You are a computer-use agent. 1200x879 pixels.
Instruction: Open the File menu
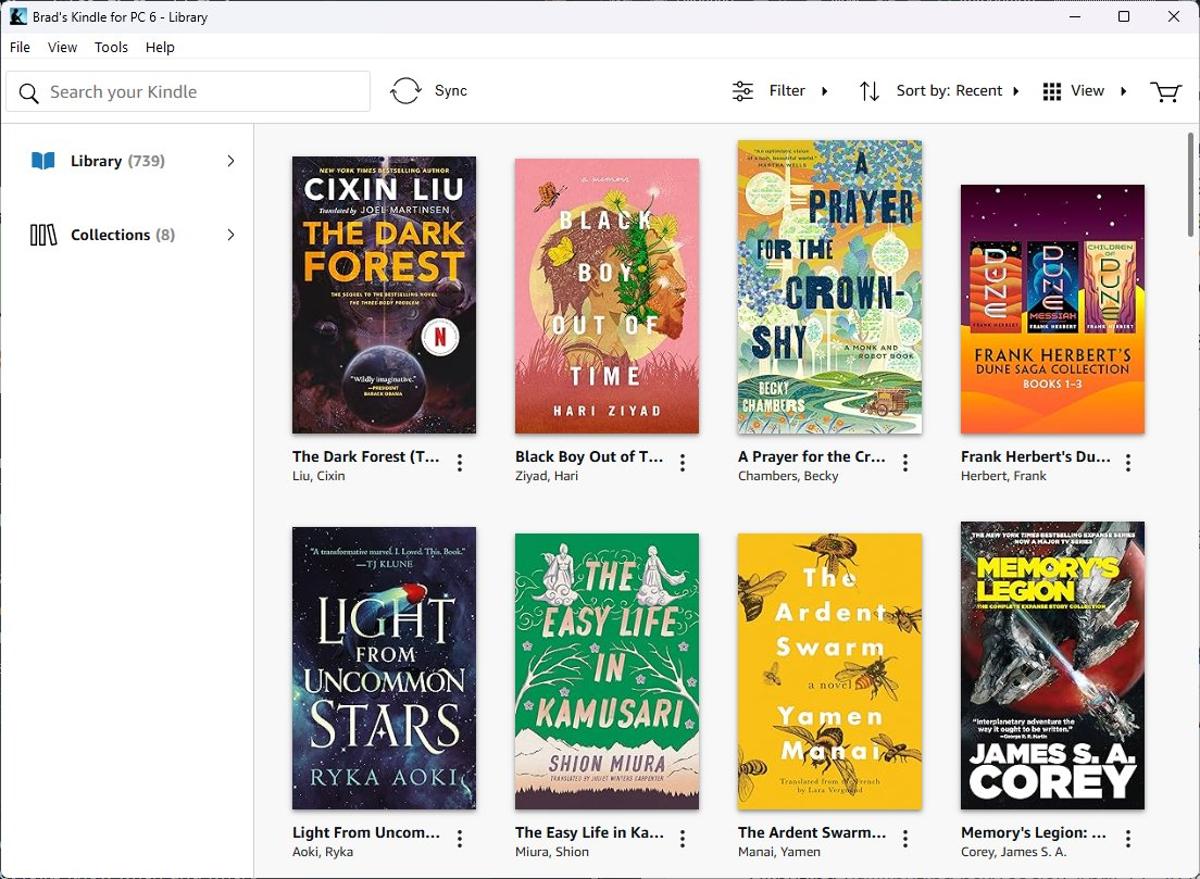(x=20, y=47)
